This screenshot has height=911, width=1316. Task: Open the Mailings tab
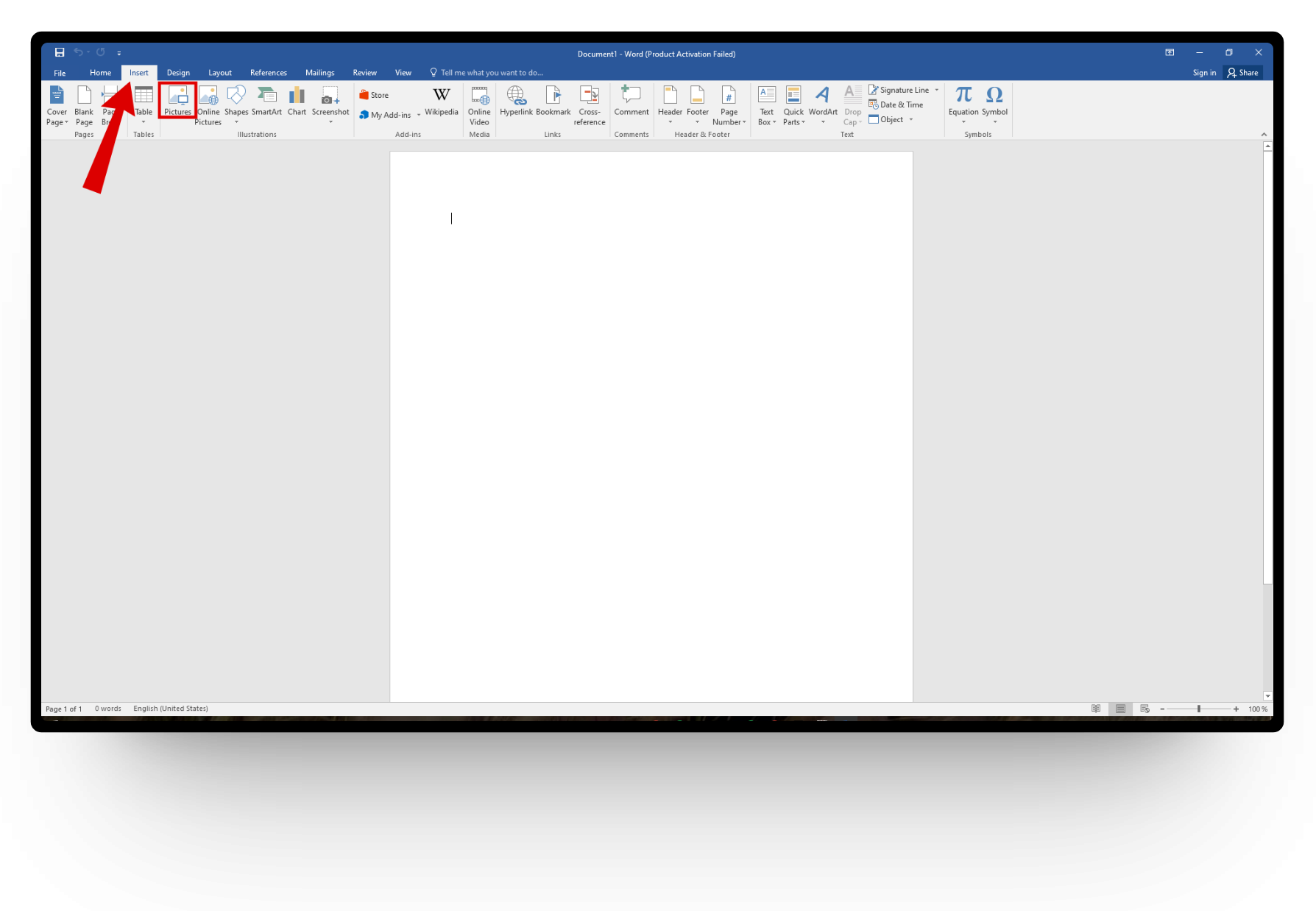[x=320, y=73]
